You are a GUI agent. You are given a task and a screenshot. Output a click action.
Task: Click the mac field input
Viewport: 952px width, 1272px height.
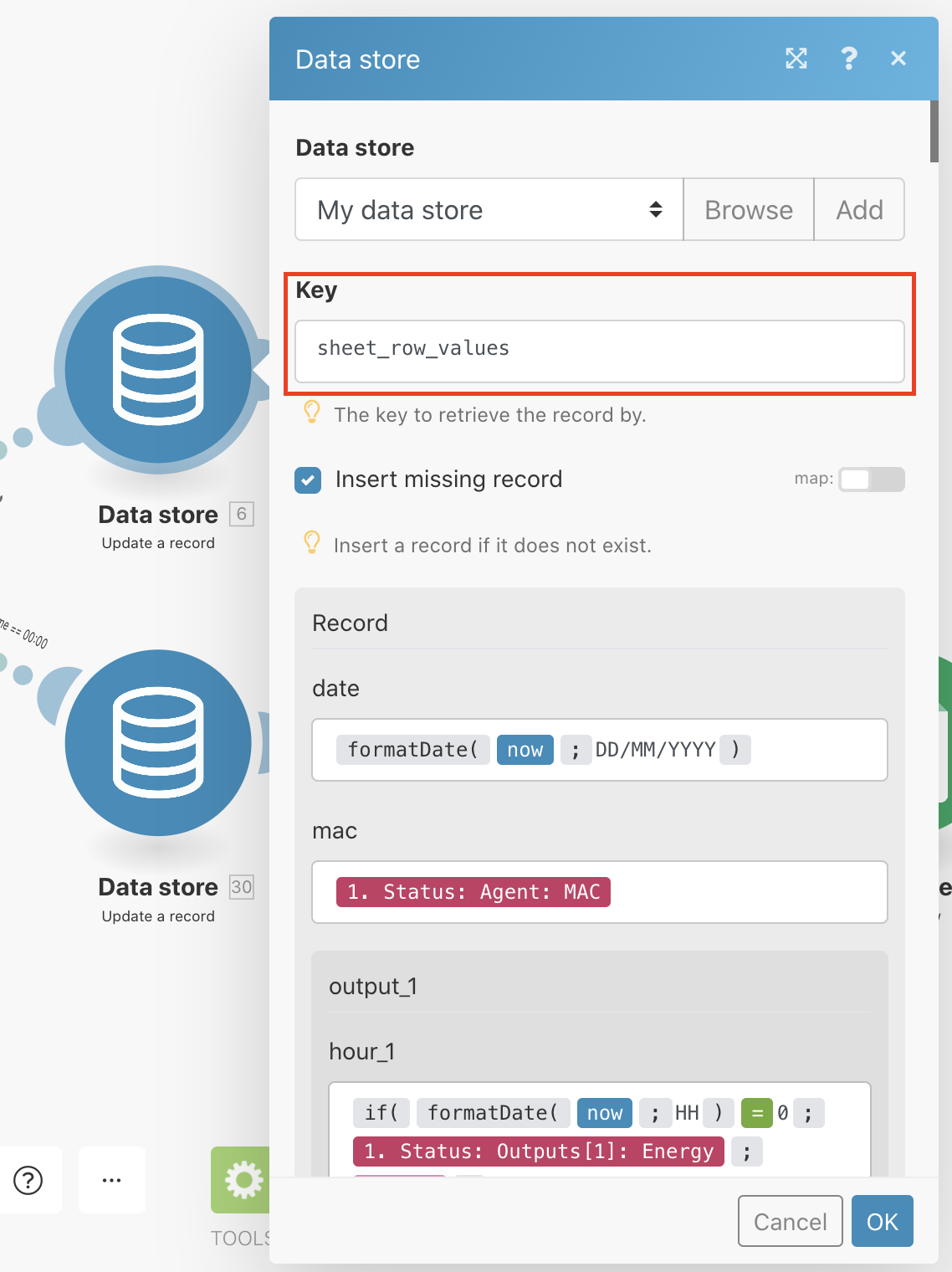600,892
